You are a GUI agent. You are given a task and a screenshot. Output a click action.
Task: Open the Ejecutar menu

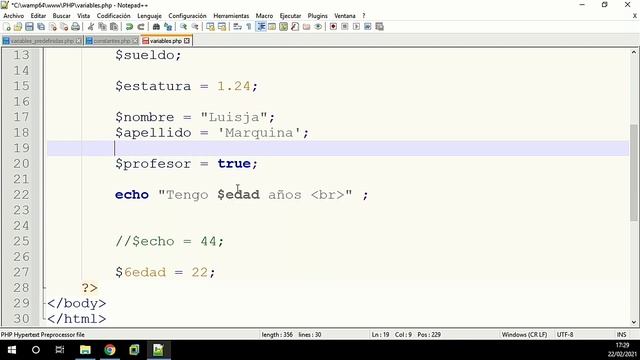pyautogui.click(x=290, y=16)
